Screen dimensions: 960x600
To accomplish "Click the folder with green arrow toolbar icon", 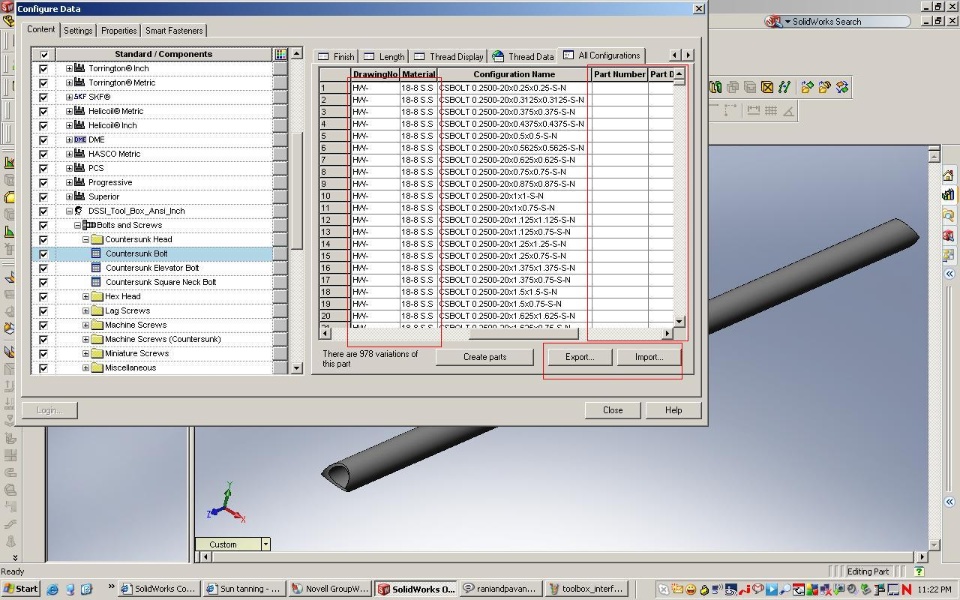I will [x=808, y=88].
